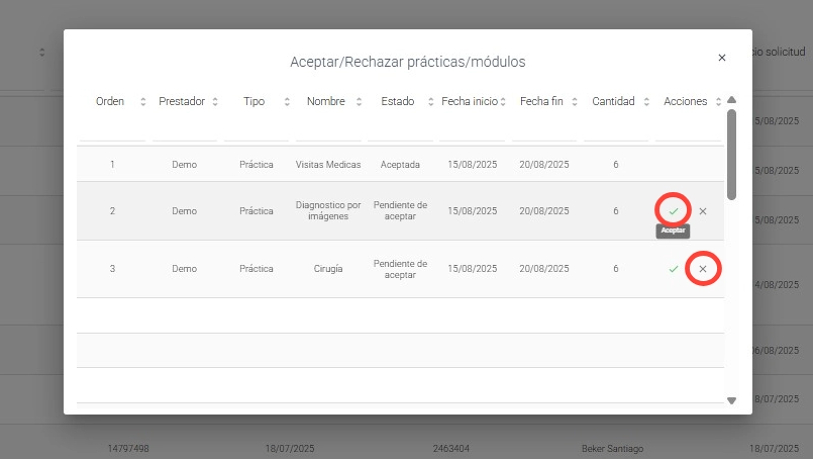Reject the Cirugía practice with X icon

coord(703,269)
